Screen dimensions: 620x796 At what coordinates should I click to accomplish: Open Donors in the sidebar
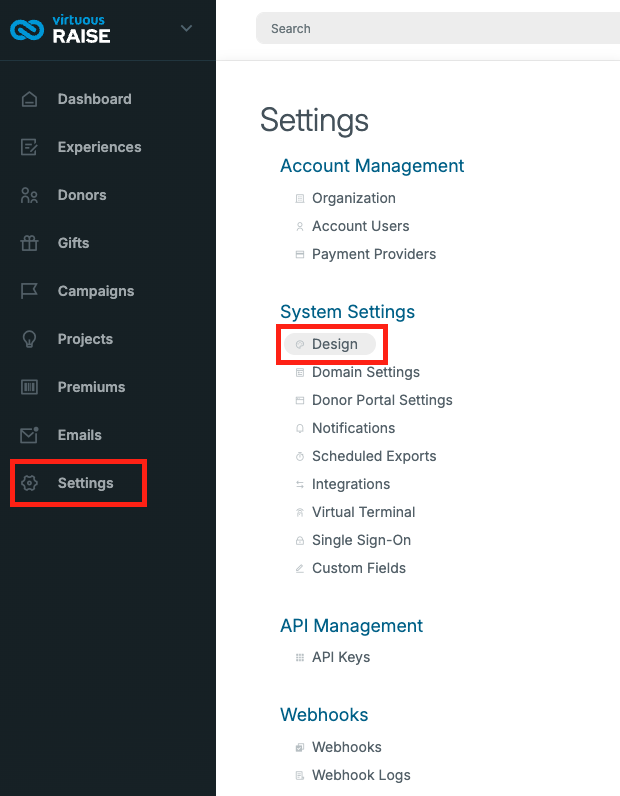click(82, 195)
